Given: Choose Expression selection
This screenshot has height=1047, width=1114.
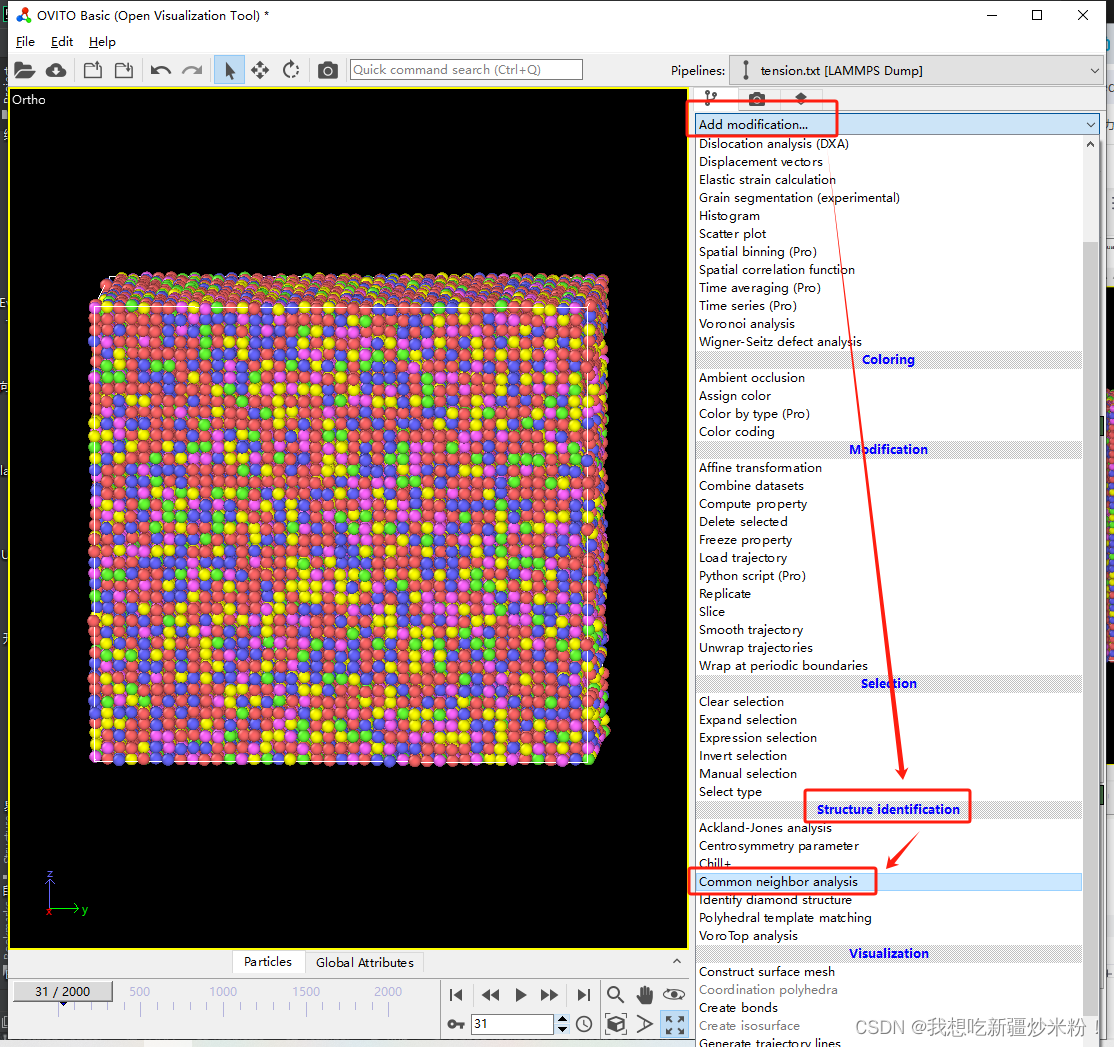Looking at the screenshot, I should [757, 738].
